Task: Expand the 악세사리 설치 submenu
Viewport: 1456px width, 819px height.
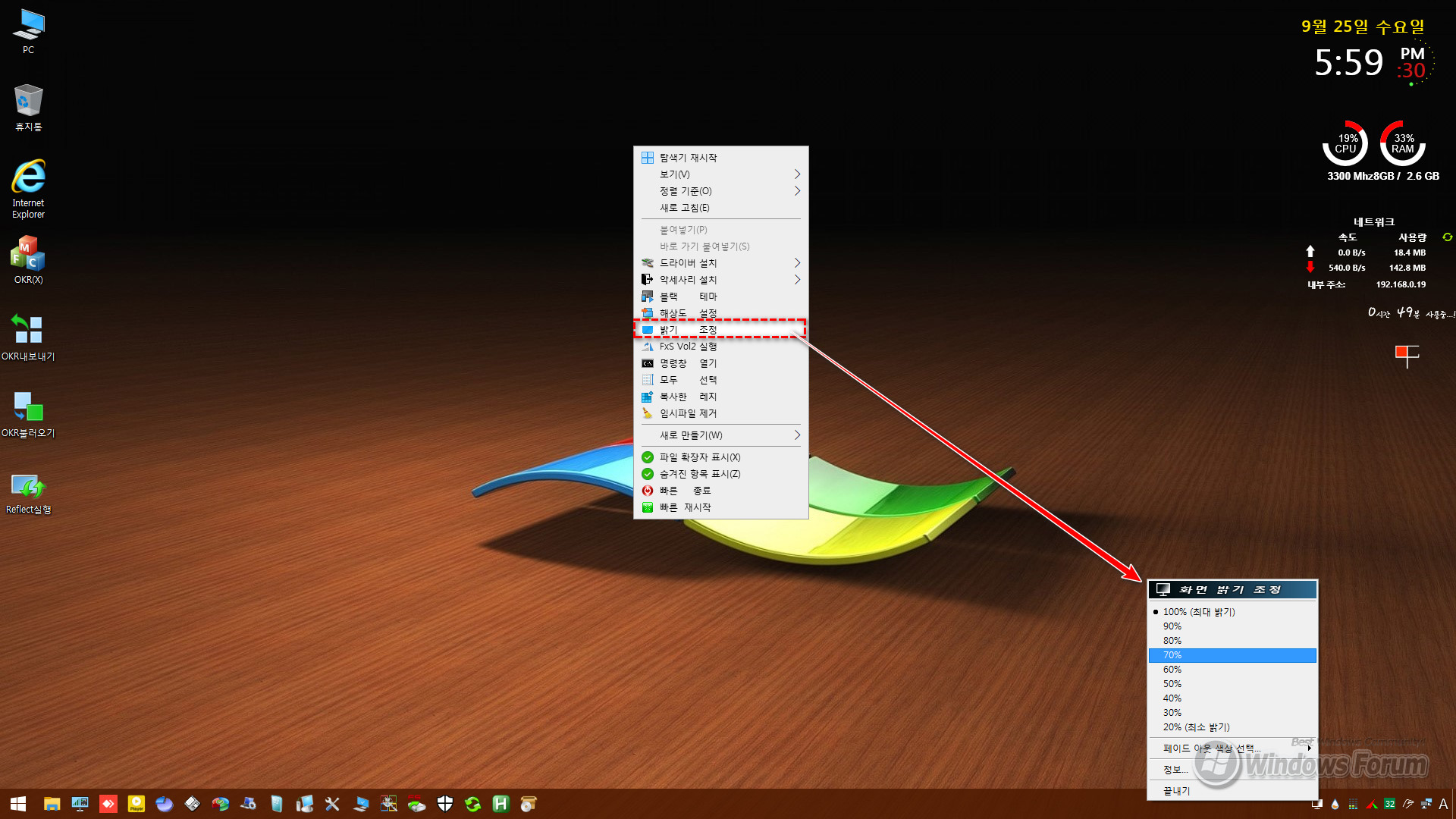Action: [x=720, y=280]
